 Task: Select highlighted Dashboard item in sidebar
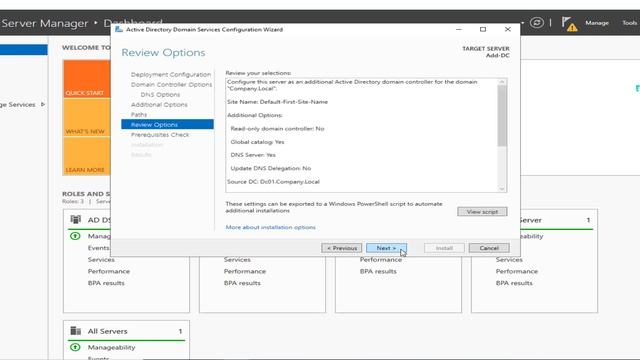point(24,50)
